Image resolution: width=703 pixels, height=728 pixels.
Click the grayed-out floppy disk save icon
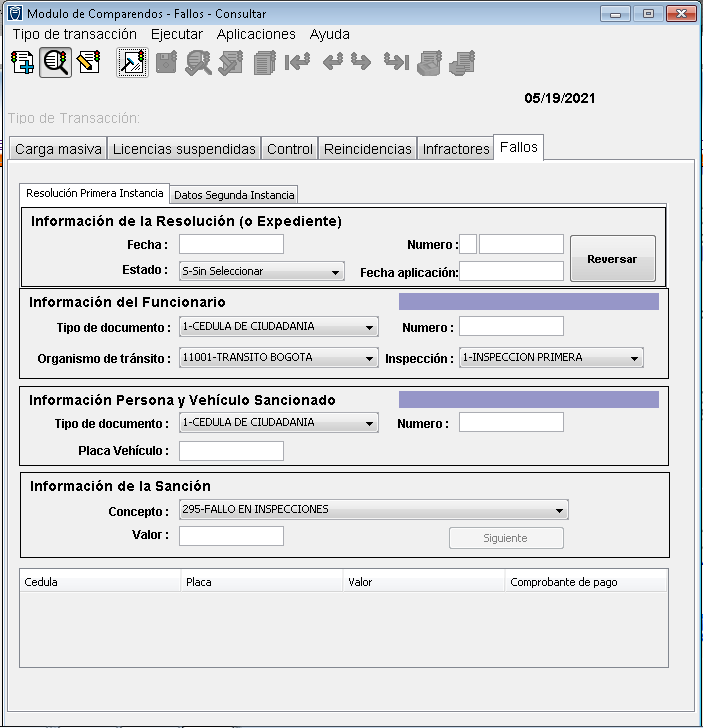[166, 62]
